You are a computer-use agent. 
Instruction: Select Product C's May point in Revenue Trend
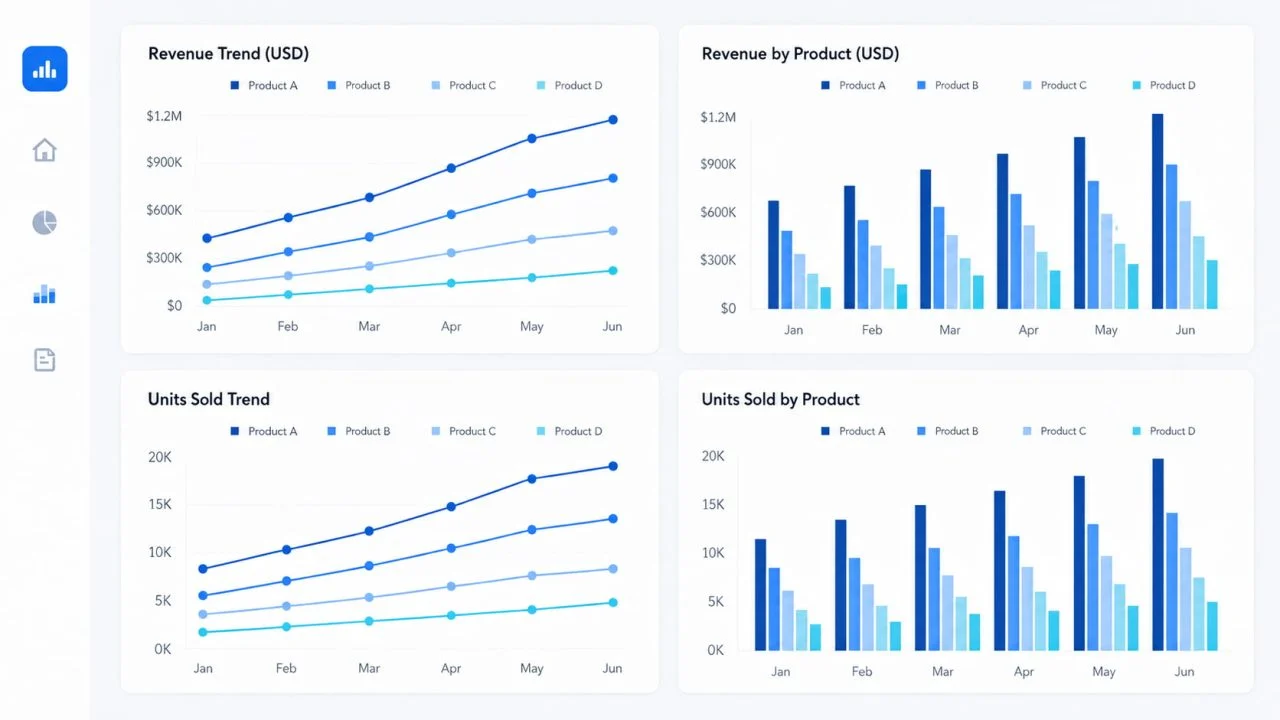(x=532, y=239)
